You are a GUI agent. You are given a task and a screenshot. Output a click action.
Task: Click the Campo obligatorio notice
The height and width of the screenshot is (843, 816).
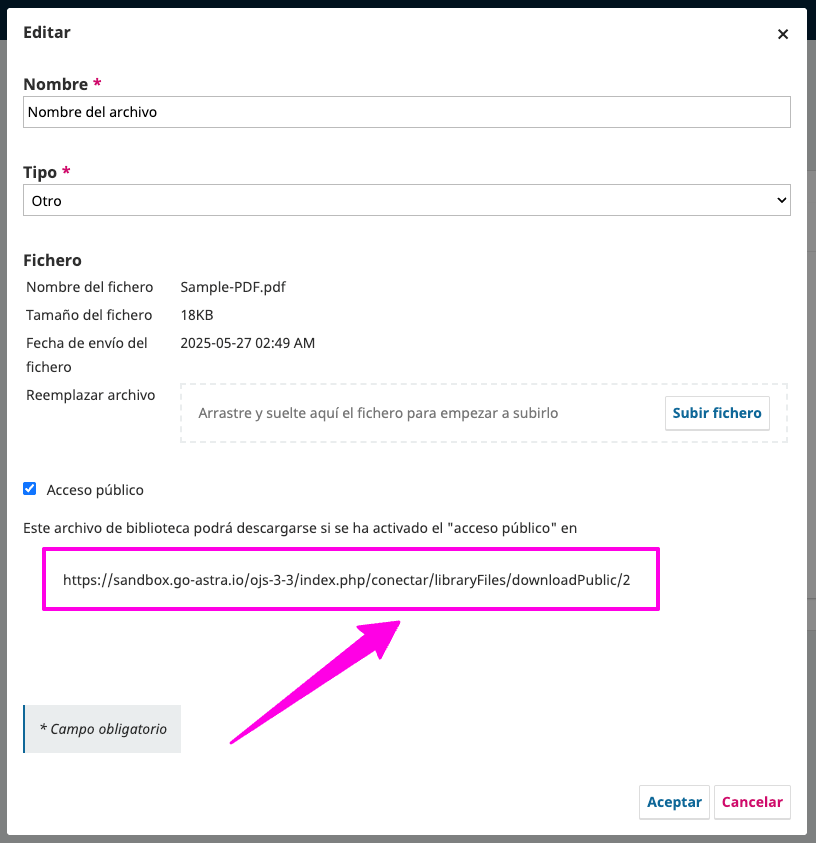click(x=102, y=729)
